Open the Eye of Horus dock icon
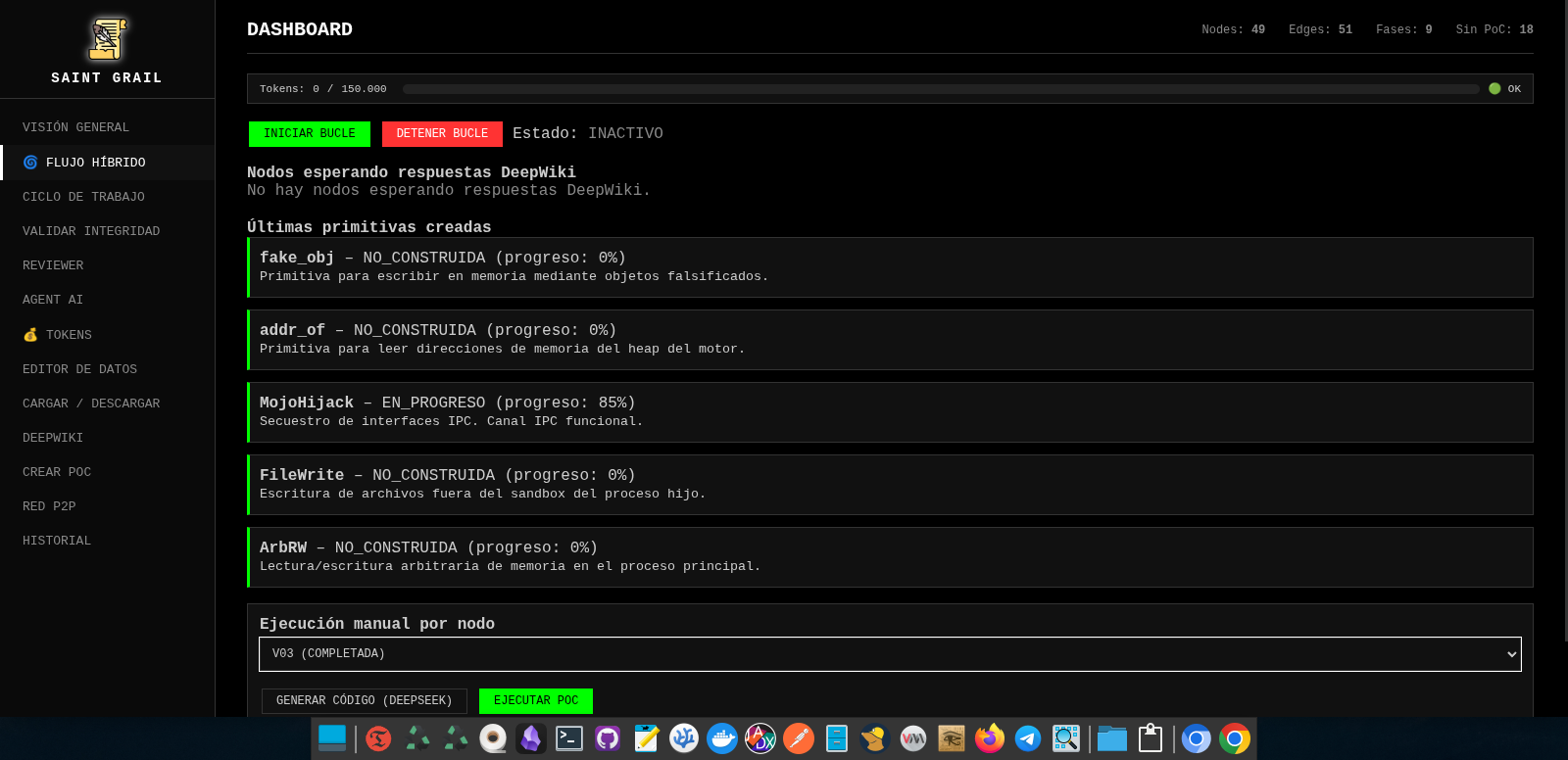 coord(952,738)
